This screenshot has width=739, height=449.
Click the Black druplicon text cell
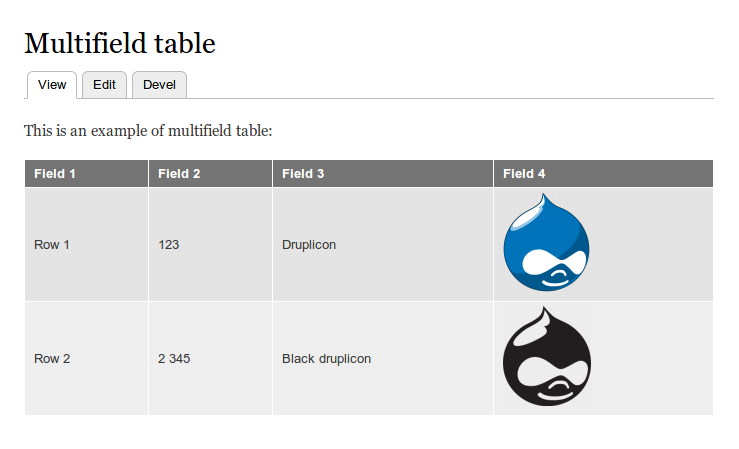coord(383,359)
